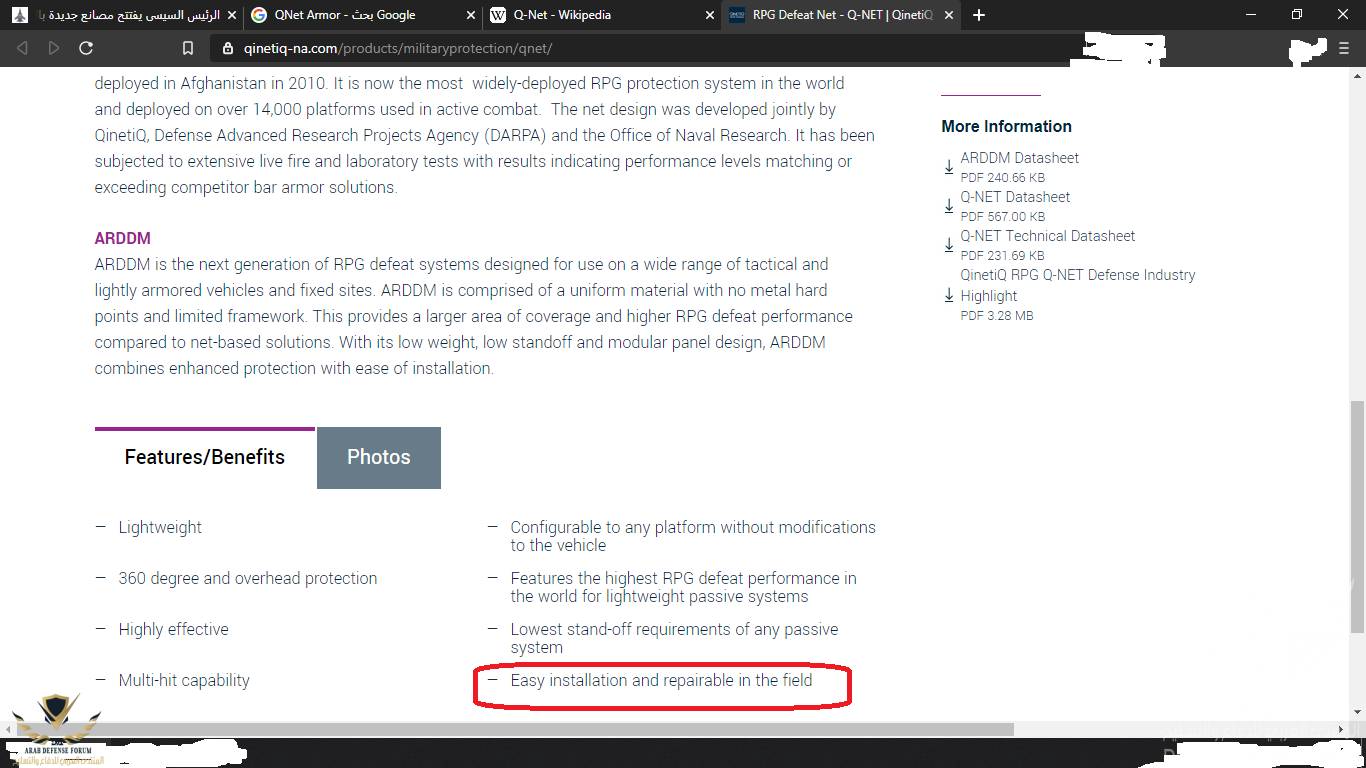This screenshot has width=1366, height=768.
Task: Click download arrow next to Highlight PDF
Action: [949, 296]
